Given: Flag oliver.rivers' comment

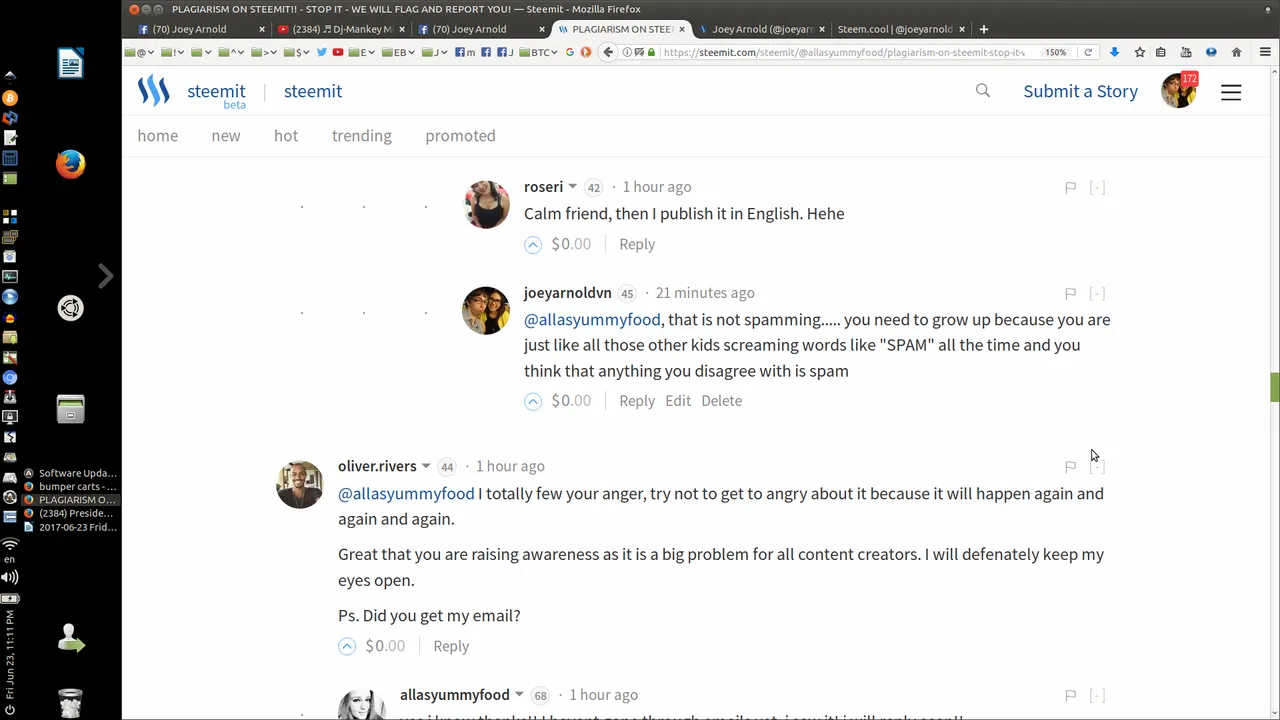Looking at the screenshot, I should [x=1070, y=467].
